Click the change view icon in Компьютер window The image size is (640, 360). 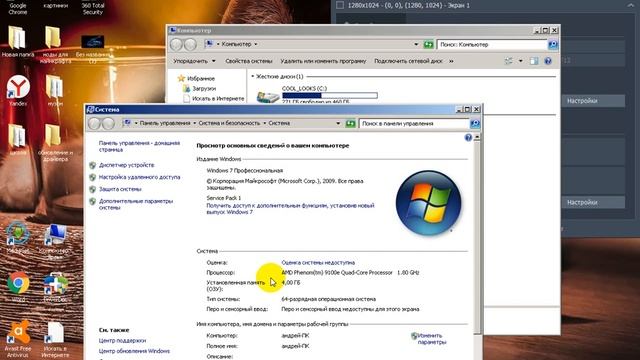click(x=509, y=61)
